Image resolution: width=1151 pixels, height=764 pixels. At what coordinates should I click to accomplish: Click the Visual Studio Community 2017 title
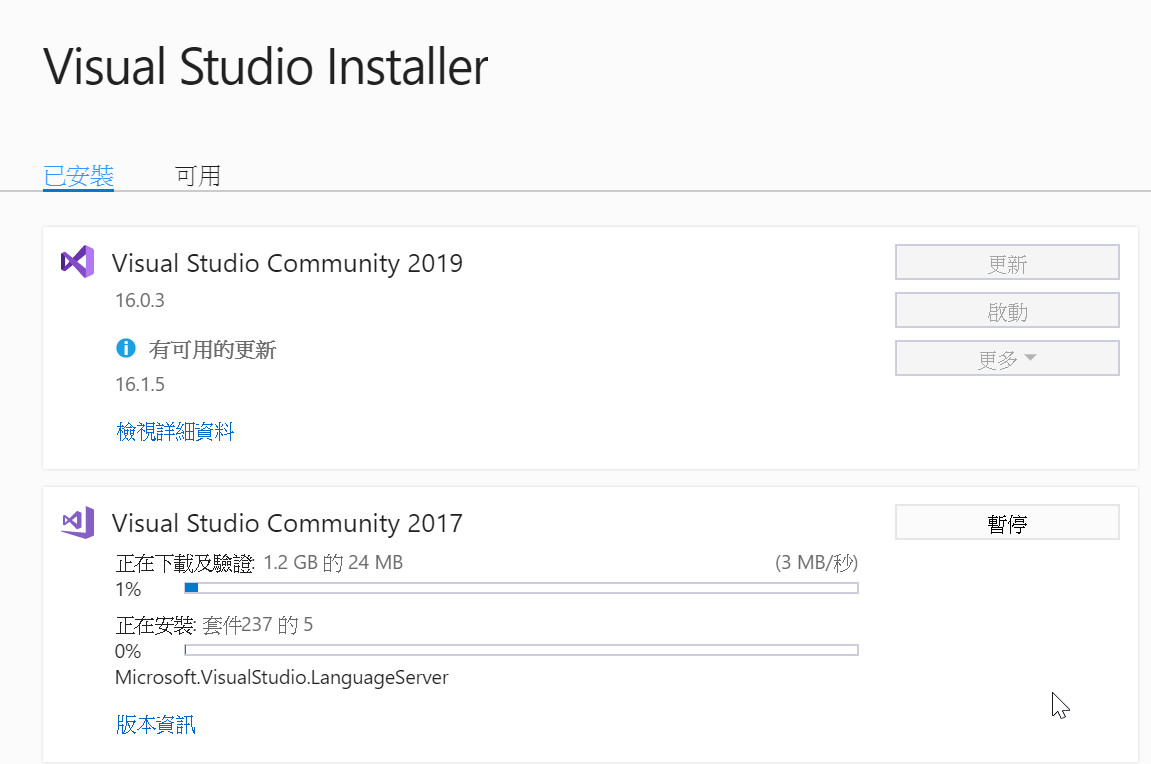287,523
